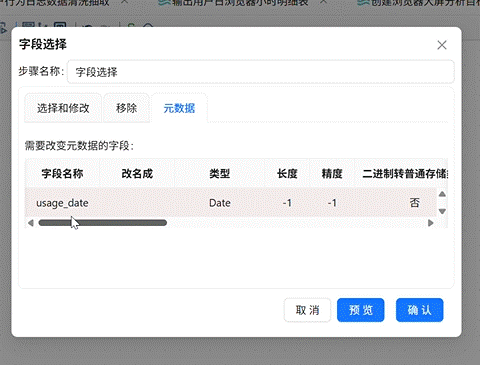
Task: Click the 长度 value -1 cell
Action: [x=287, y=203]
